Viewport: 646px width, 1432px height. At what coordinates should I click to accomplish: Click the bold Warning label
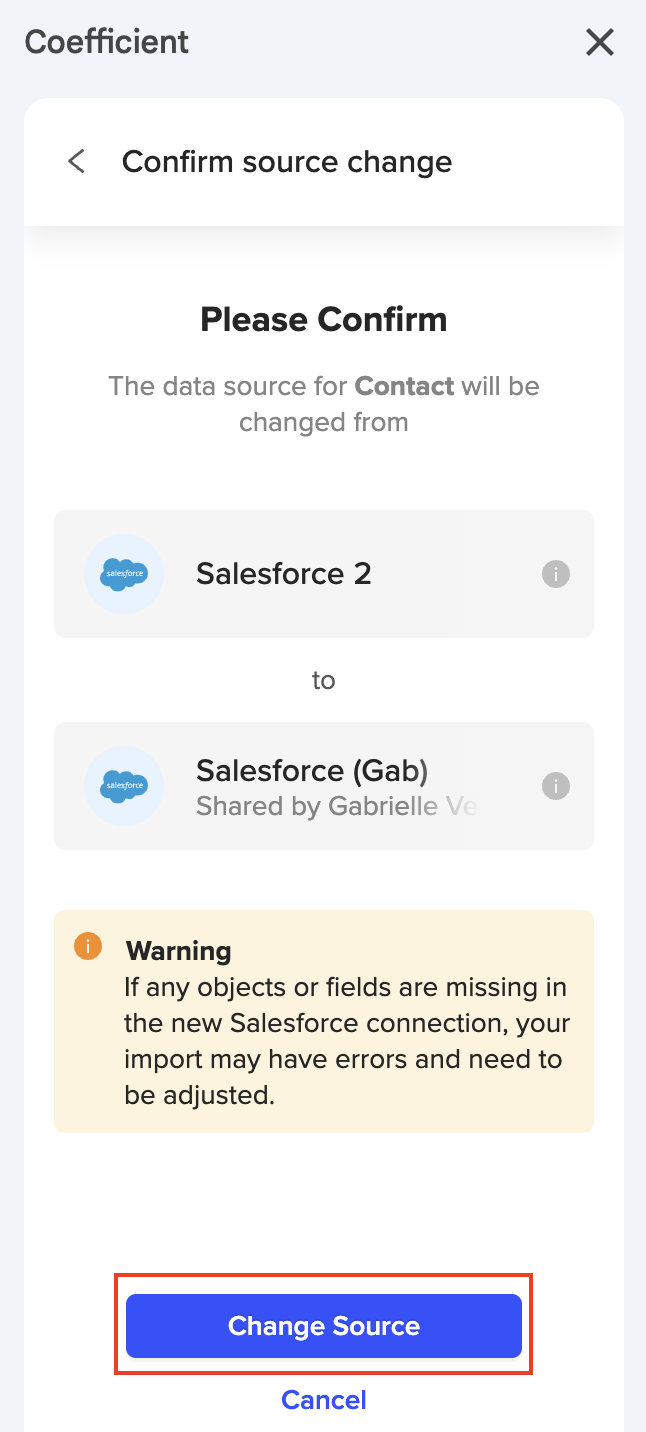pos(178,950)
